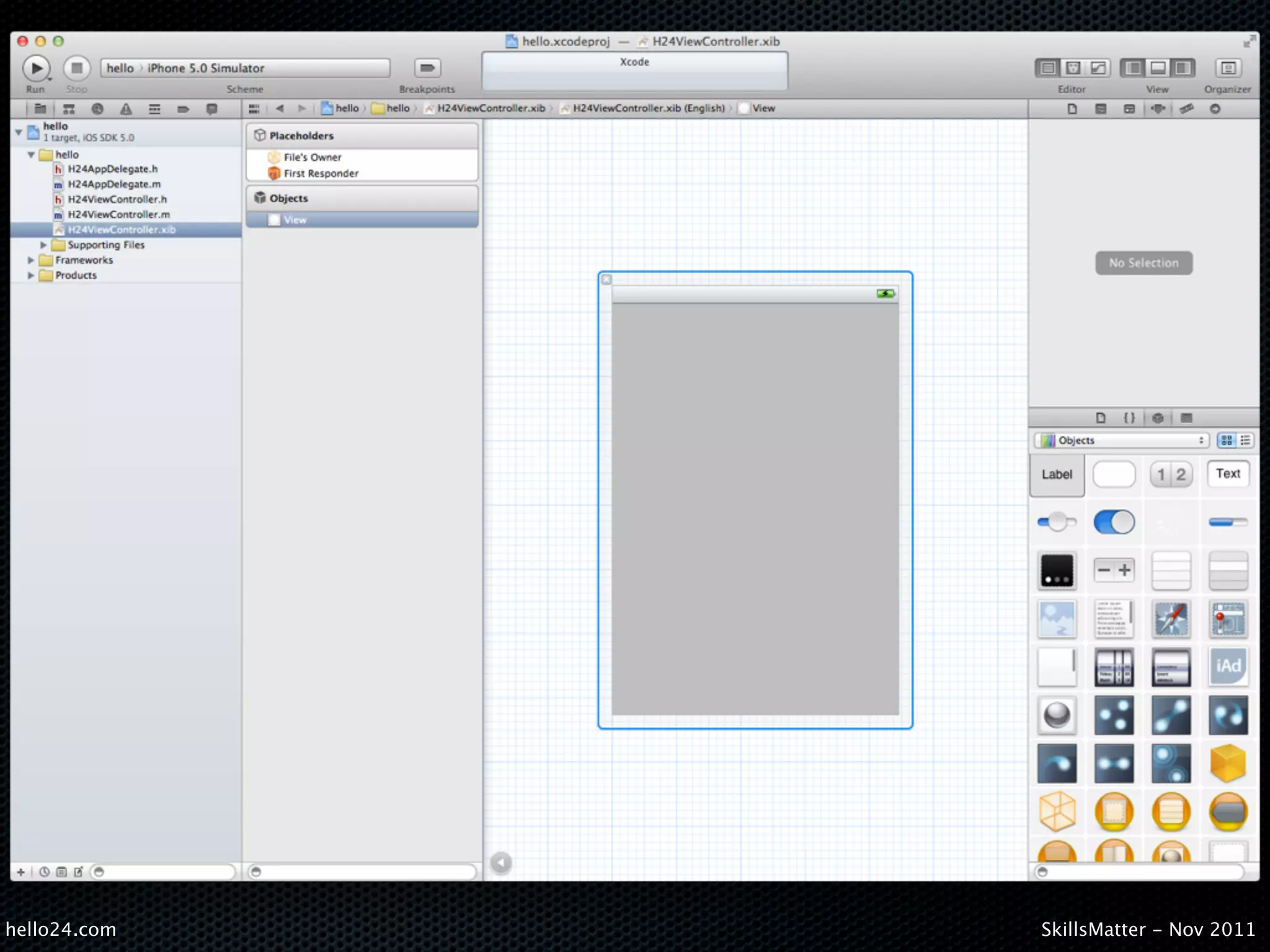
Task: Expand the Frameworks group
Action: tap(31, 260)
